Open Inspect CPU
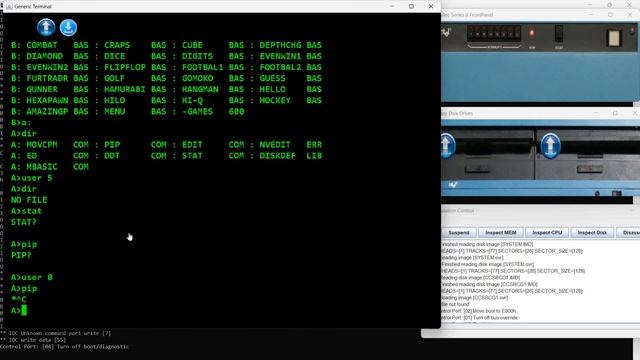Viewport: 640px width, 360px height. click(x=547, y=233)
